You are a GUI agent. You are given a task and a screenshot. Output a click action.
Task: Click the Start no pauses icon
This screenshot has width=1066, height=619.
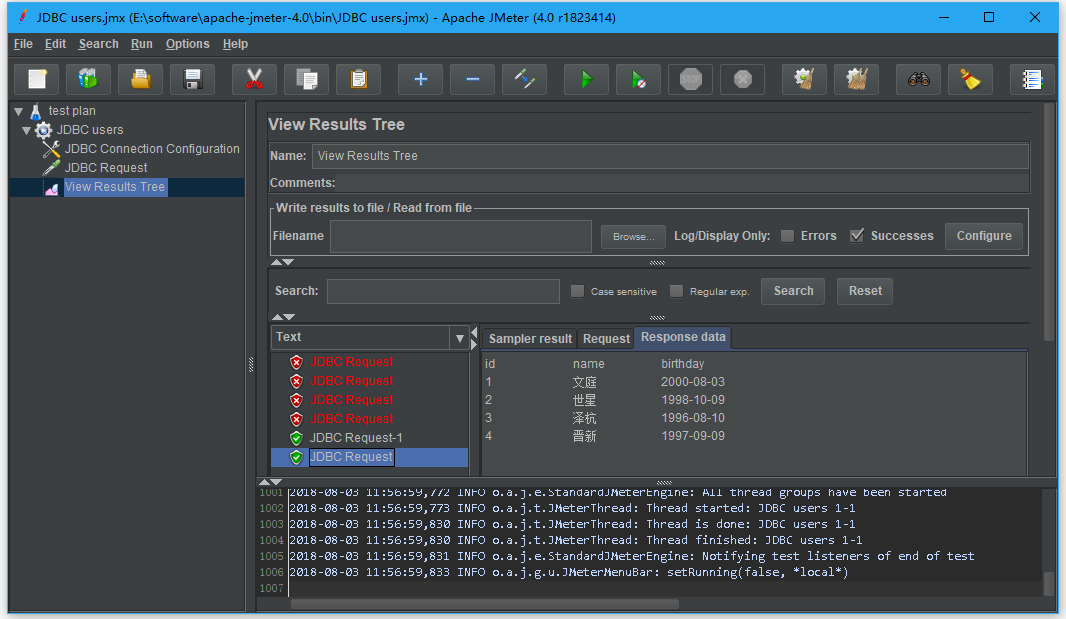coord(638,79)
